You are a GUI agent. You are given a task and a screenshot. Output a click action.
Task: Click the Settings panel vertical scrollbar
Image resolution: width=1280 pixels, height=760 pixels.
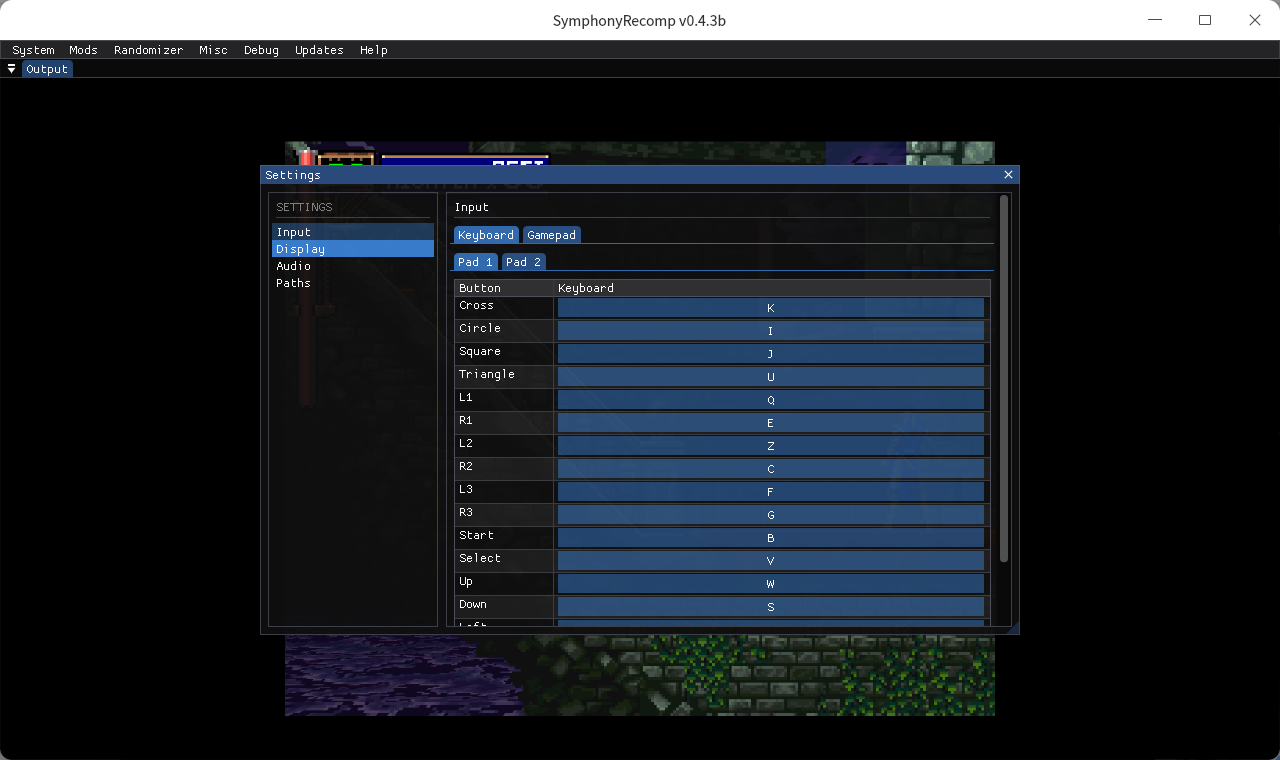[1004, 378]
